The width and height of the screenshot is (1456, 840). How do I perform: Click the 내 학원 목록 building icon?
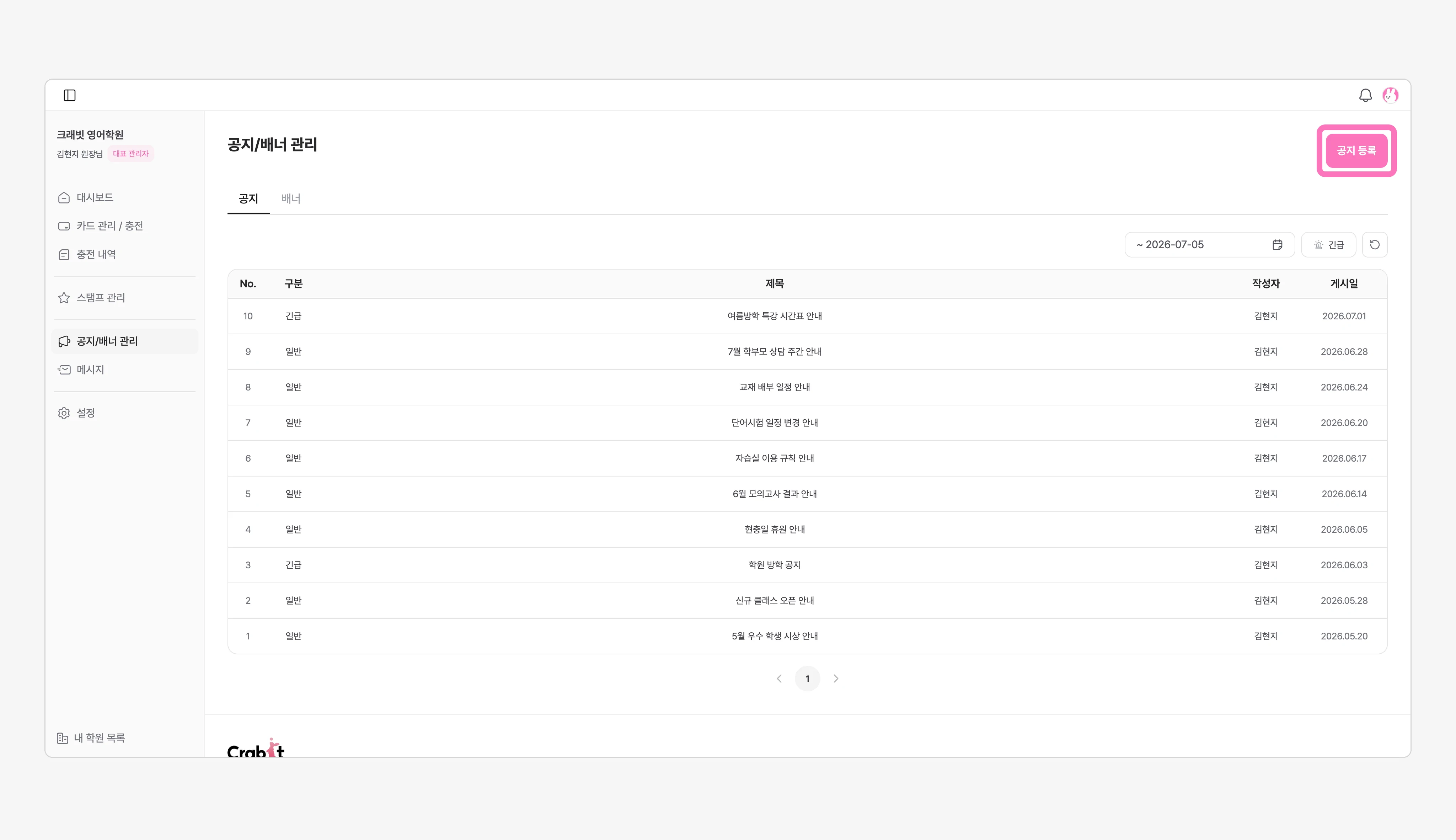pyautogui.click(x=62, y=738)
